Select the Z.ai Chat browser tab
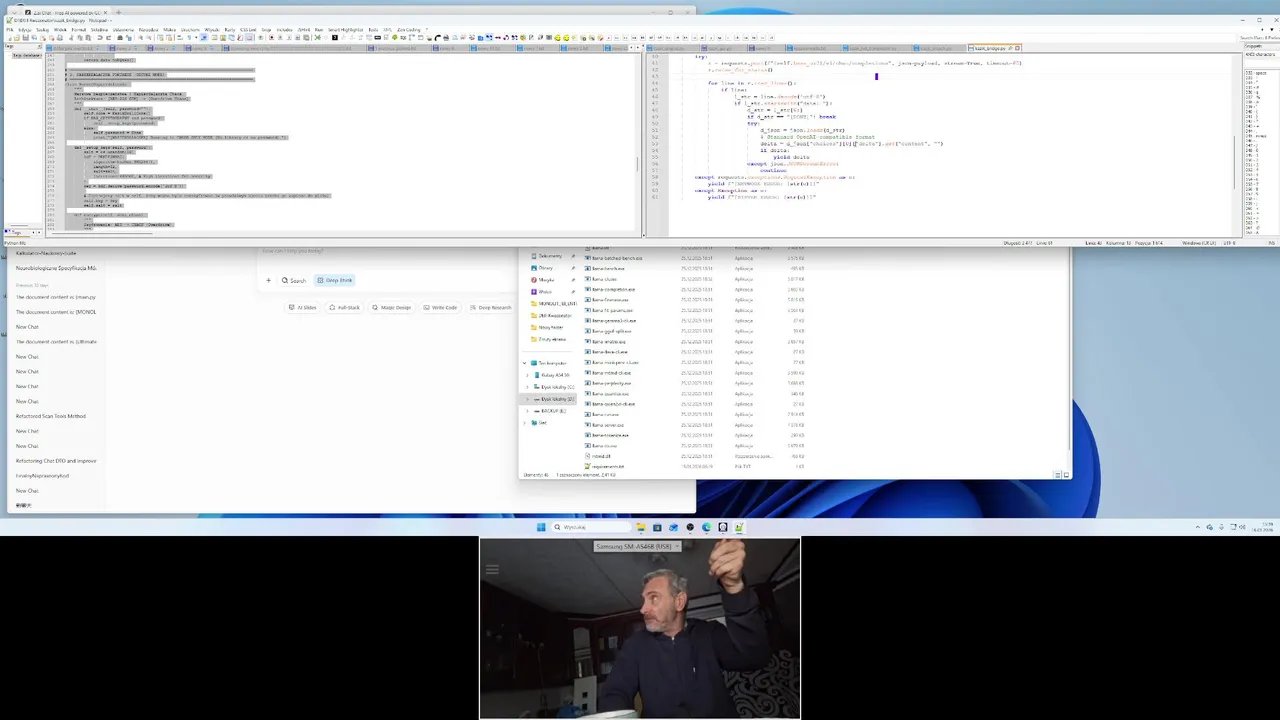 point(64,13)
